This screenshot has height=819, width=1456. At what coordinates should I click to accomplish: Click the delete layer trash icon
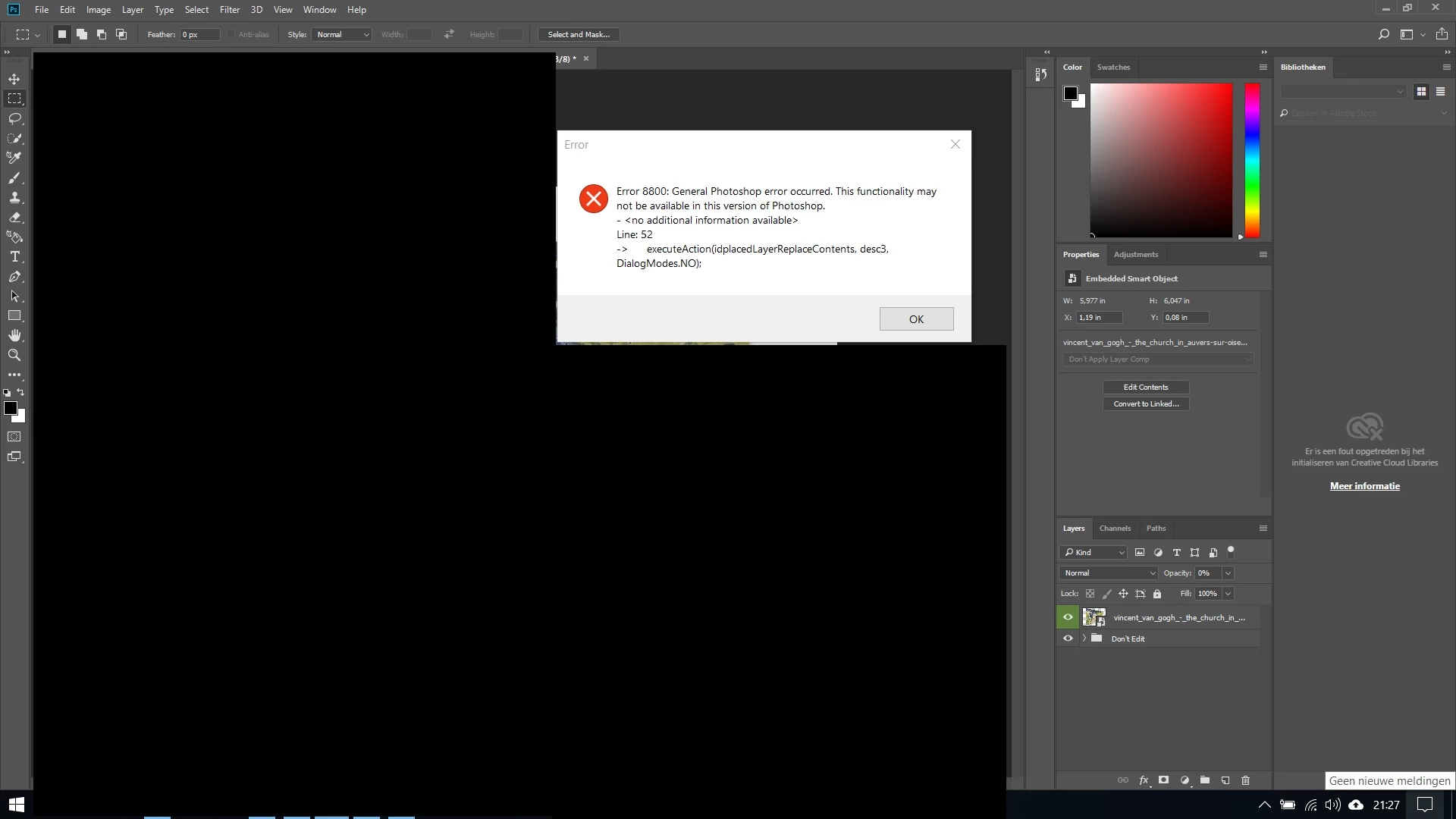coord(1245,780)
